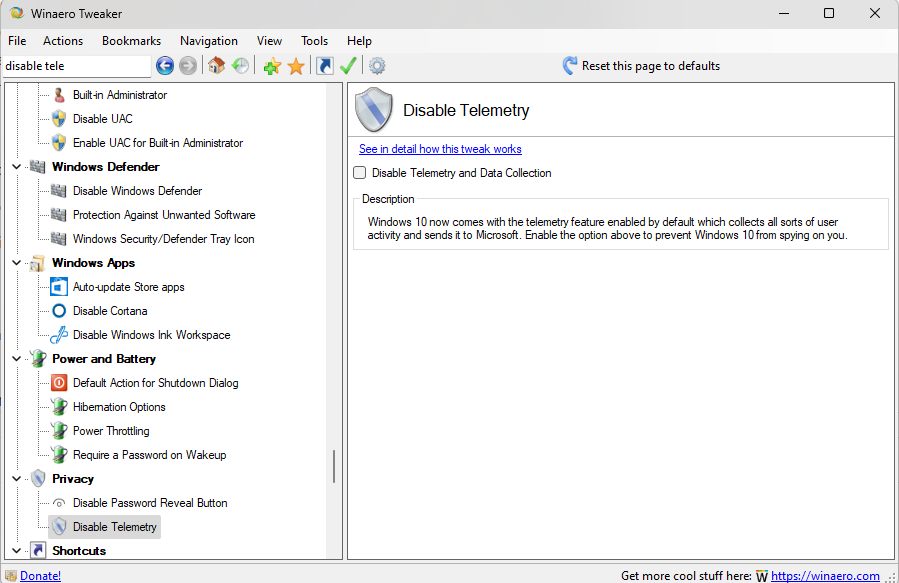Viewport: 899px width, 583px height.
Task: Select the Disable Telemetry tree item
Action: (115, 527)
